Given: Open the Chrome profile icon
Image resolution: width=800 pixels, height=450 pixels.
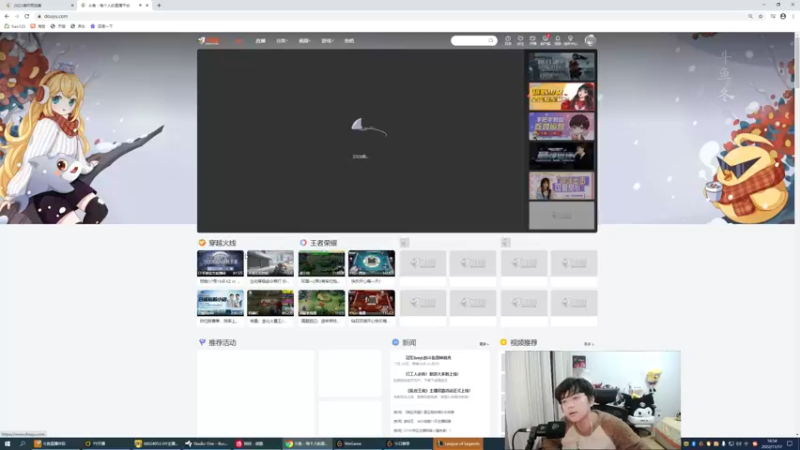Looking at the screenshot, I should point(783,16).
